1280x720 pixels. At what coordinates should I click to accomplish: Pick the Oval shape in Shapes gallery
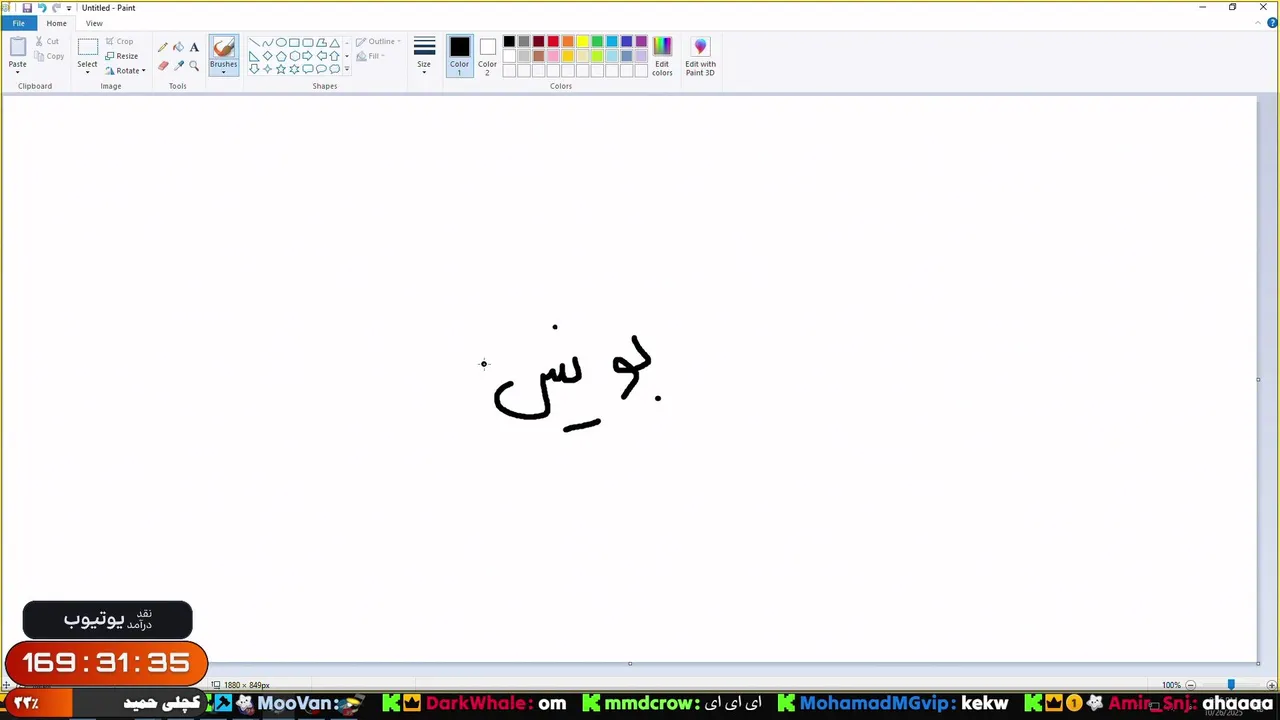281,43
